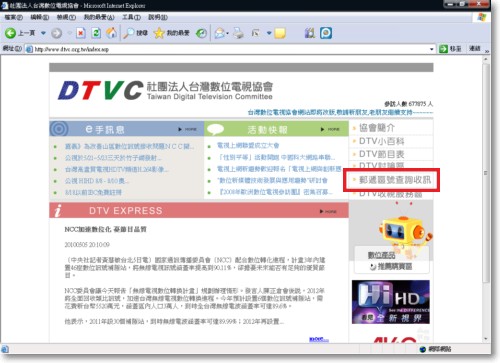The height and width of the screenshot is (363, 500).
Task: Click the green Go arrow button
Action: tap(443, 49)
